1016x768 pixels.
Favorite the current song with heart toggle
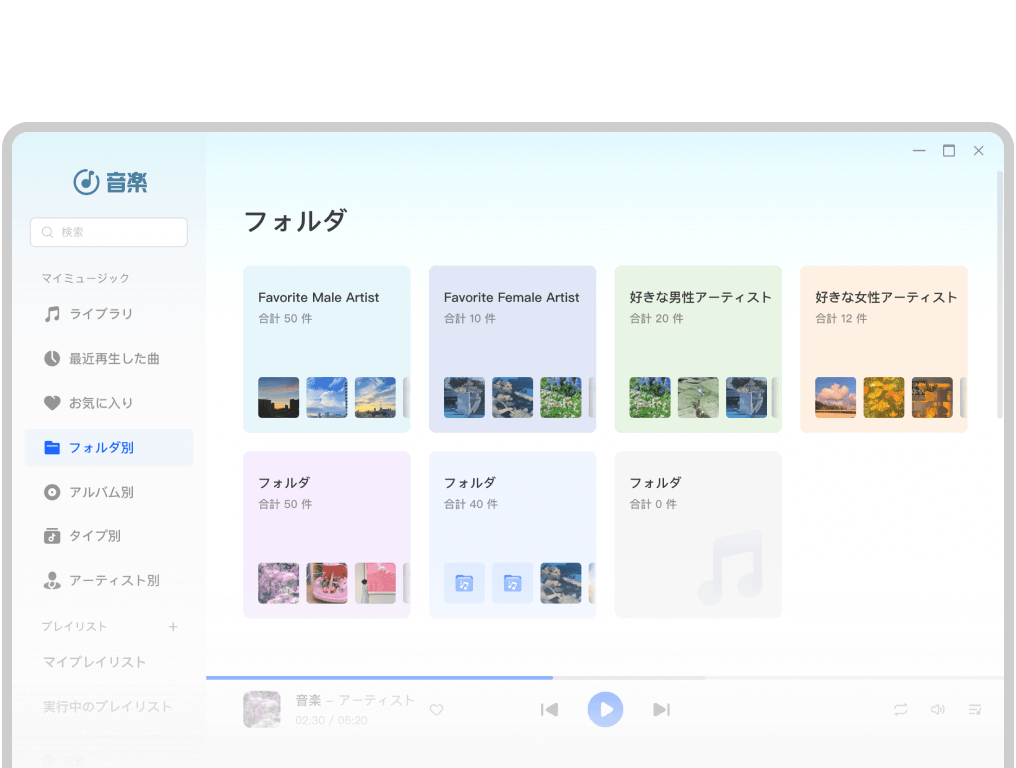tap(436, 709)
